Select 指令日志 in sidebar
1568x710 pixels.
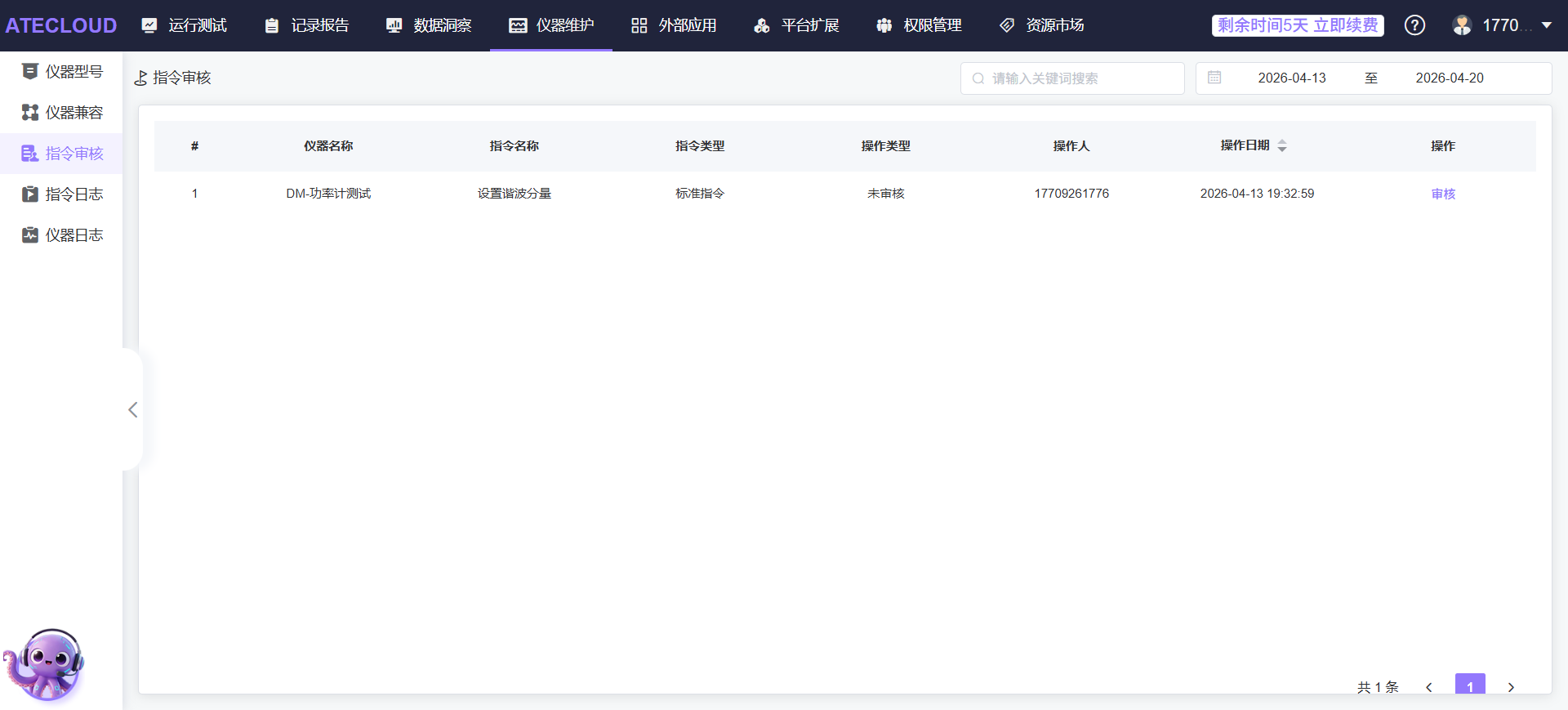point(61,194)
